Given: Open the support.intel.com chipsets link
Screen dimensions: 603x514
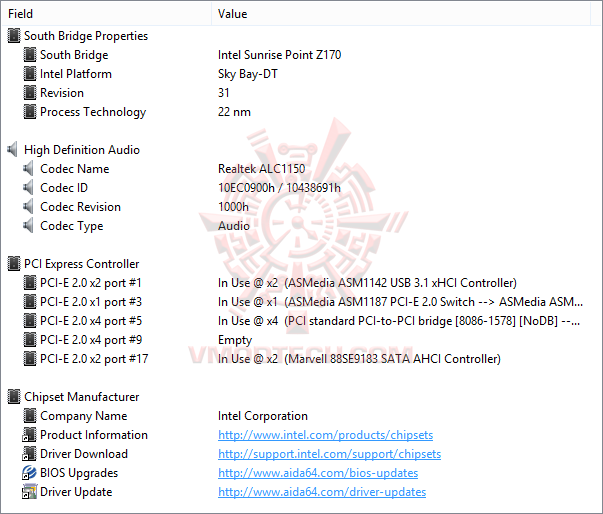Looking at the screenshot, I should click(x=329, y=454).
